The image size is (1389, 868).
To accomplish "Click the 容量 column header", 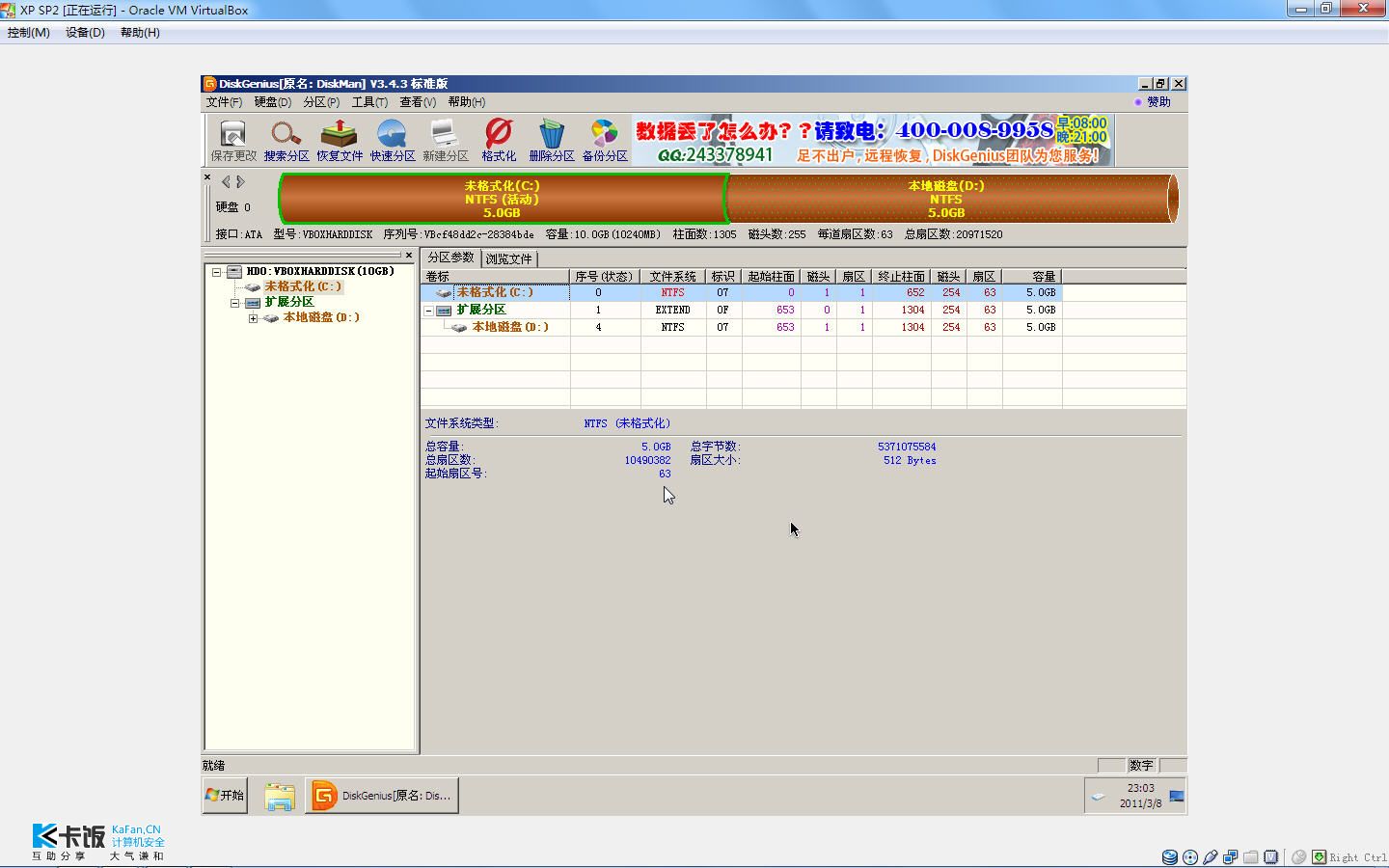I will (x=1032, y=277).
